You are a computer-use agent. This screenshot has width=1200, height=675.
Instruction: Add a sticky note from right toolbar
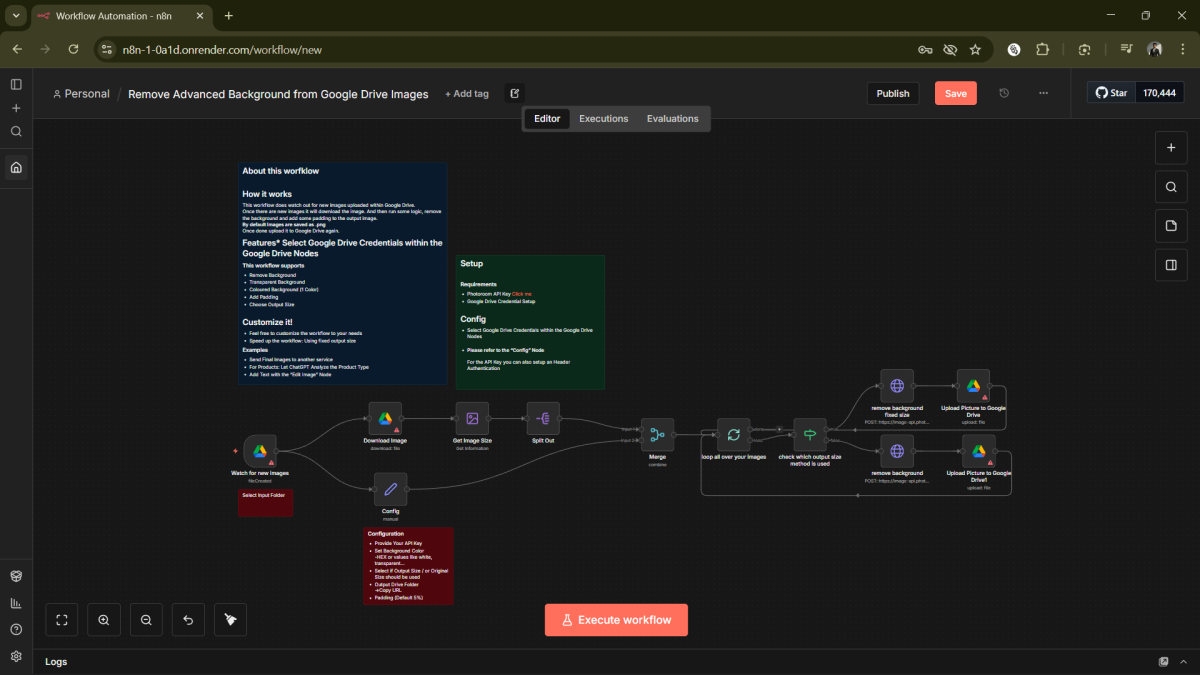point(1171,226)
